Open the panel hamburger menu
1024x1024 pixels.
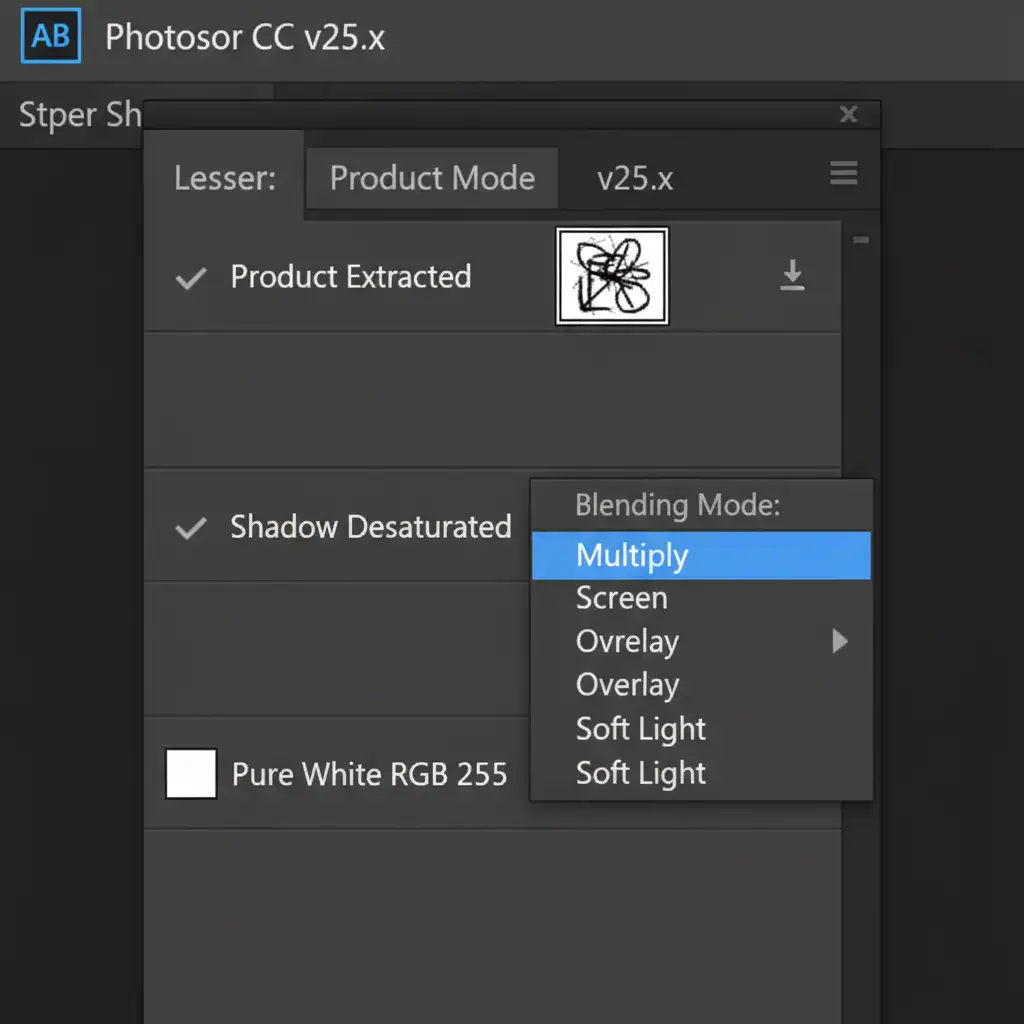point(843,174)
